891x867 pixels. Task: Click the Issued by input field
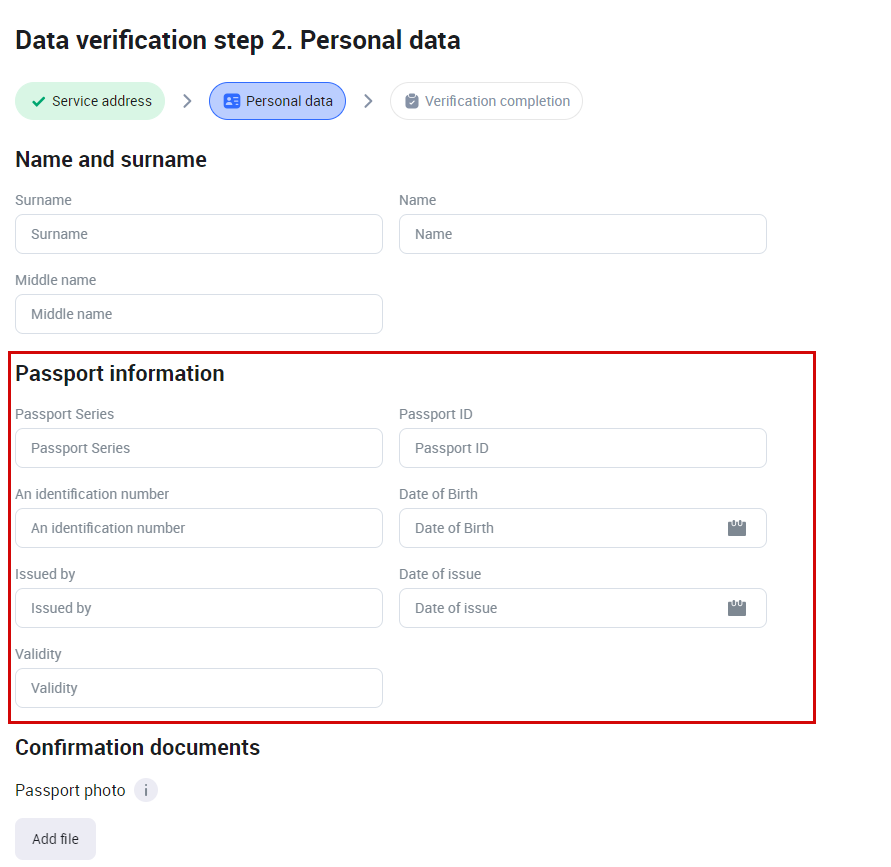coord(198,608)
